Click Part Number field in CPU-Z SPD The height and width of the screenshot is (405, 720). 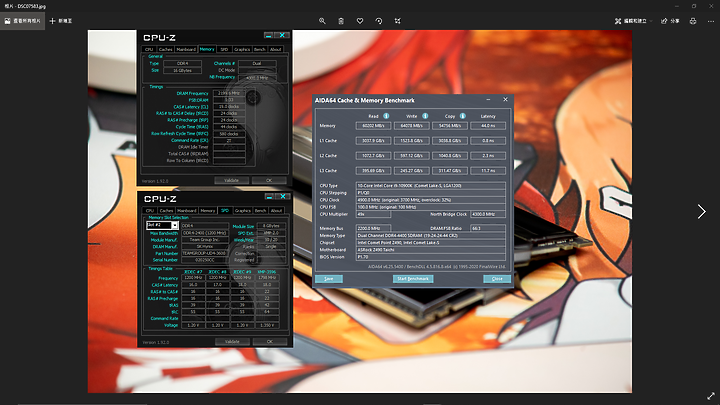coord(205,253)
